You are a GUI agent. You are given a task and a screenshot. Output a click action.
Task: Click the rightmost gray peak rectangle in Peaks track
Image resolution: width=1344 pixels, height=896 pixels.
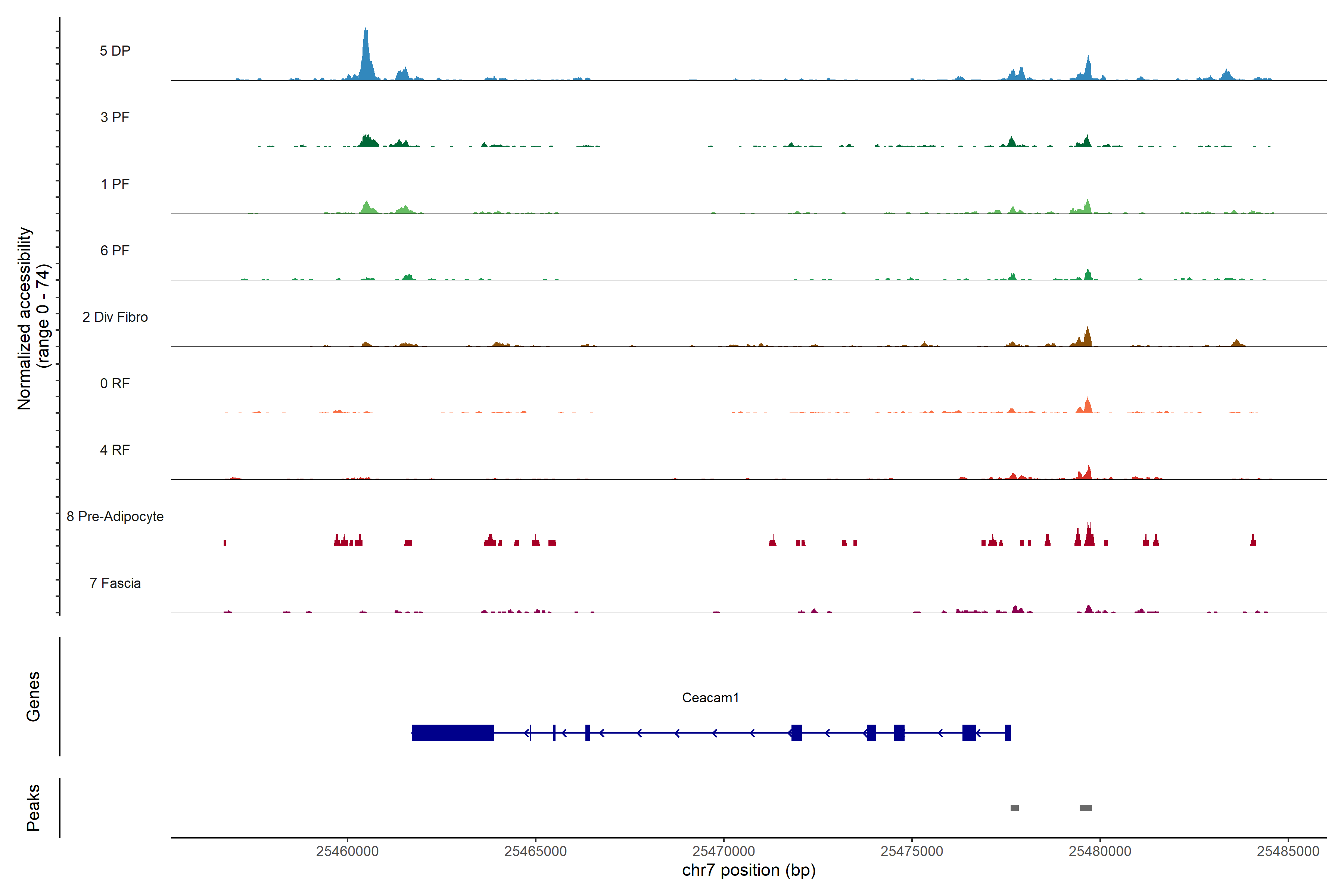click(1086, 808)
